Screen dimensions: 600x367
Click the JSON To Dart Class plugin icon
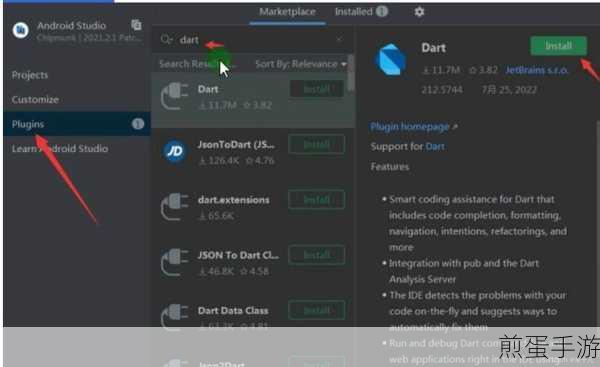point(174,262)
